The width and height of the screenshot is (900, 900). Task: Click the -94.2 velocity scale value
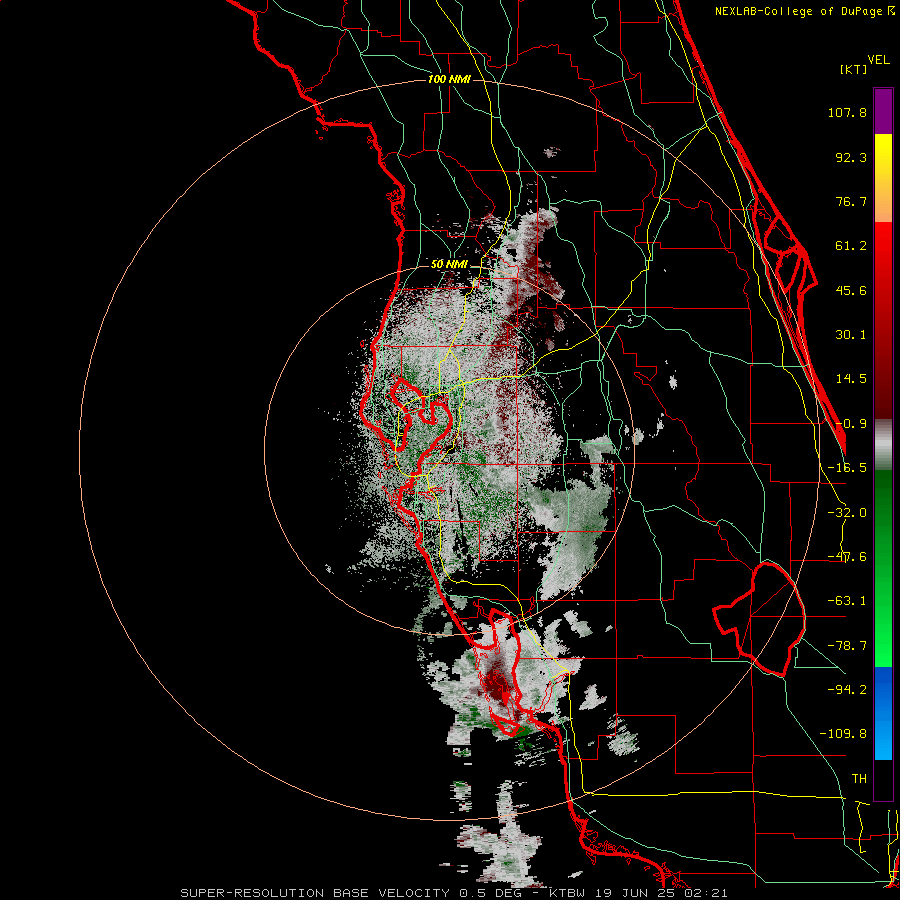pos(847,689)
